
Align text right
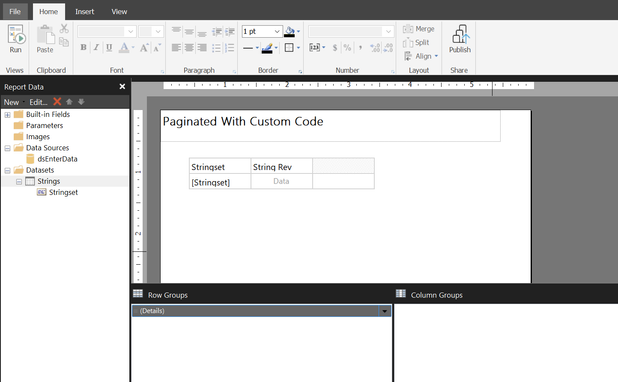click(x=202, y=48)
